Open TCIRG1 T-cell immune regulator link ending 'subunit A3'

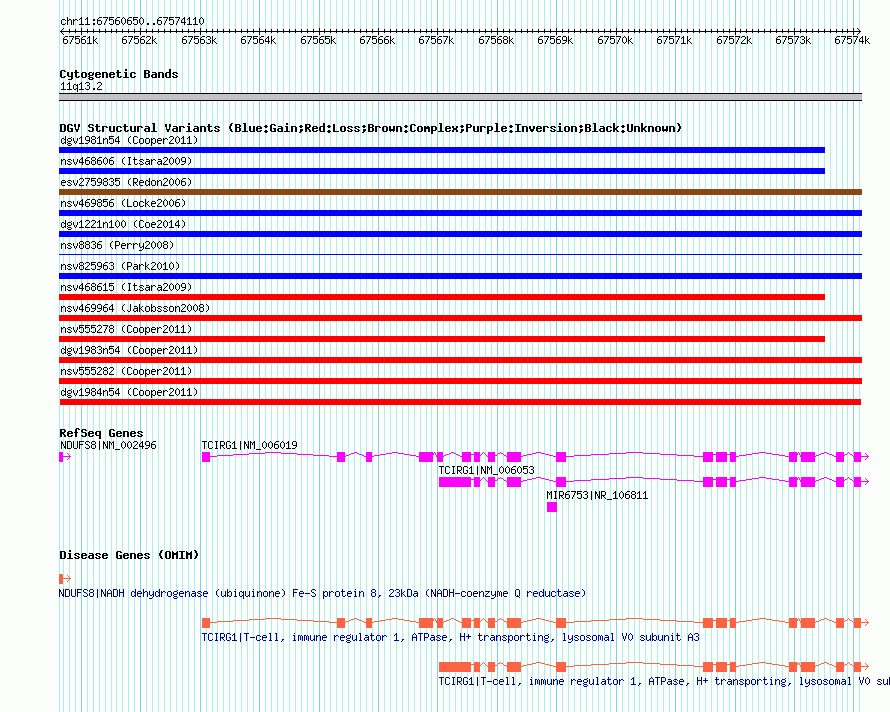pos(451,638)
